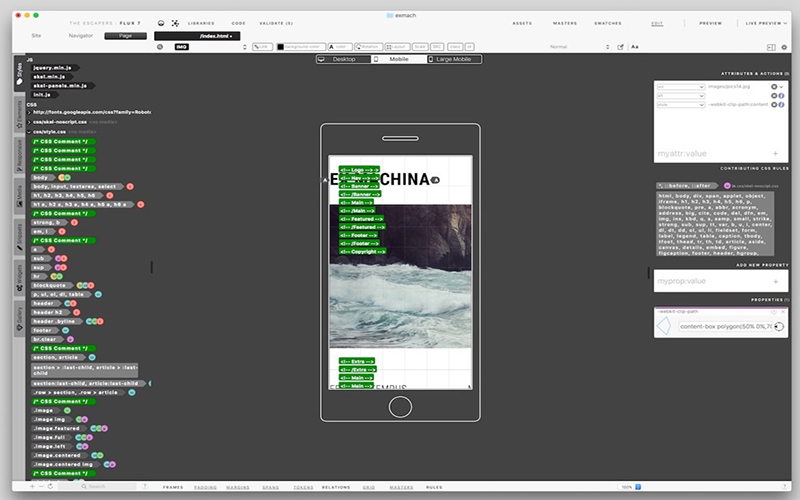Screen dimensions: 800x500
Task: Toggle Margins overlay in bottom bar
Action: click(238, 487)
